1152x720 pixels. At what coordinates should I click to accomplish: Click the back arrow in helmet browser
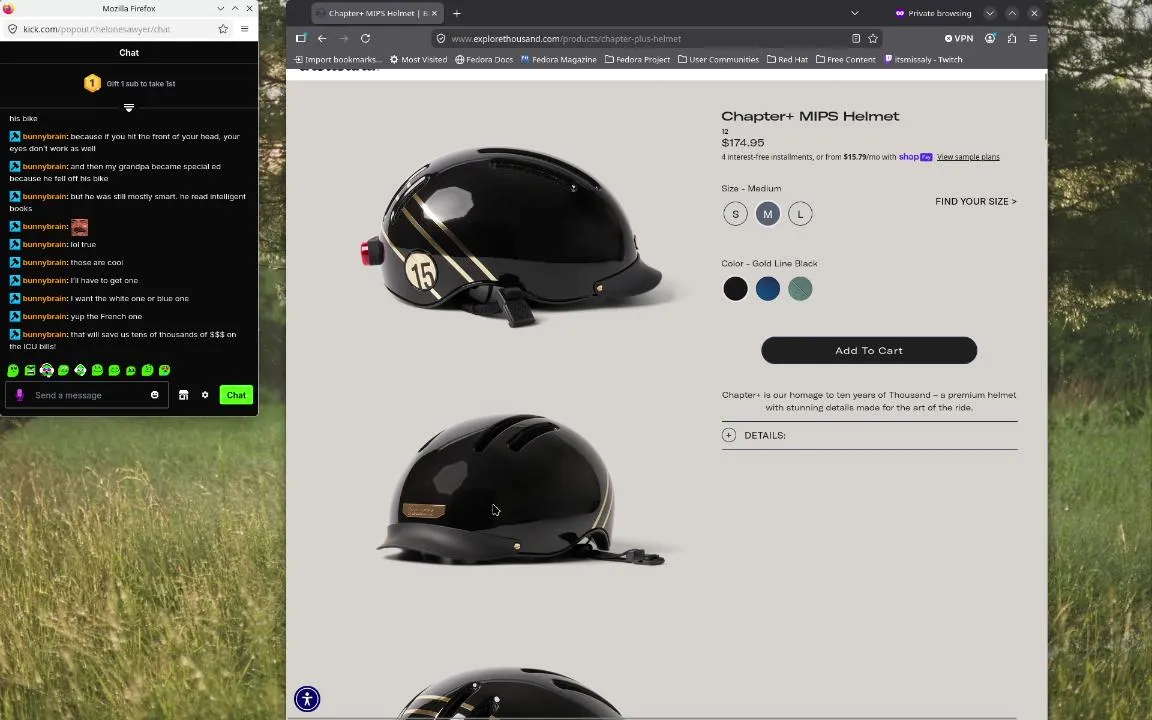[x=322, y=38]
